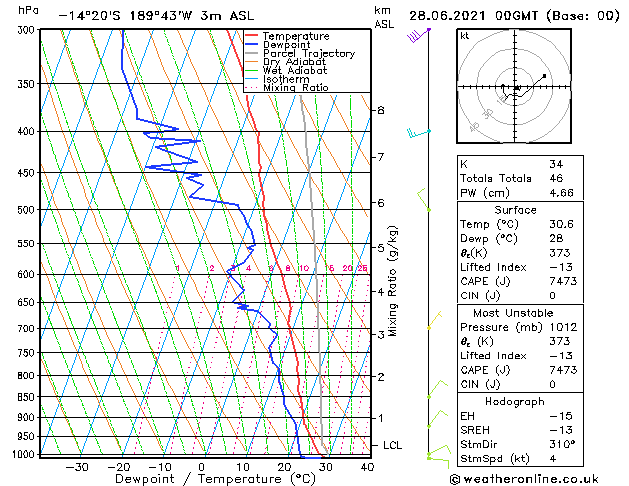Screen dimensions: 629x486
Task: Click the purple wind barb at 300 hPa
Action: pos(418,36)
